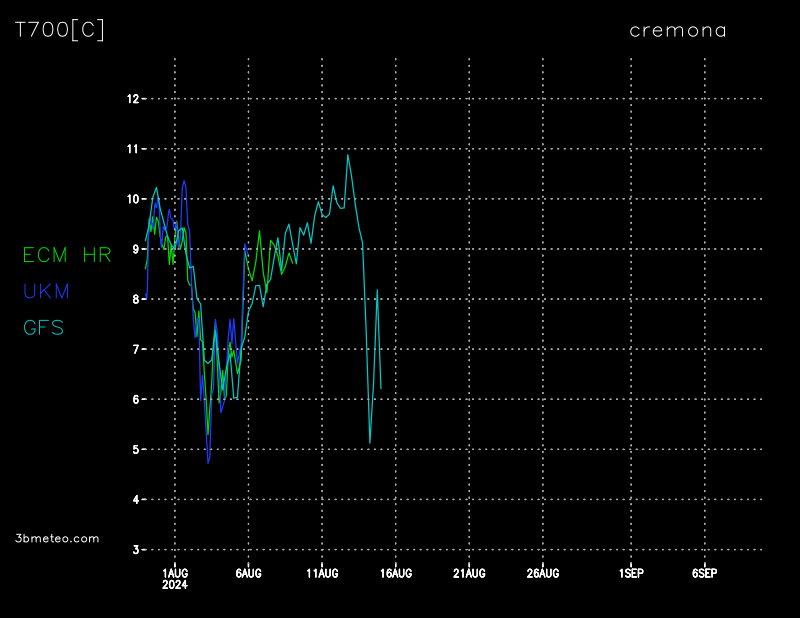
Task: Select the UKM legend entry
Action: click(46, 291)
